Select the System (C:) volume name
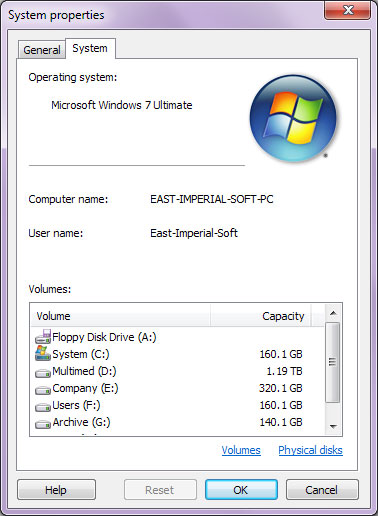The width and height of the screenshot is (378, 516). point(81,354)
